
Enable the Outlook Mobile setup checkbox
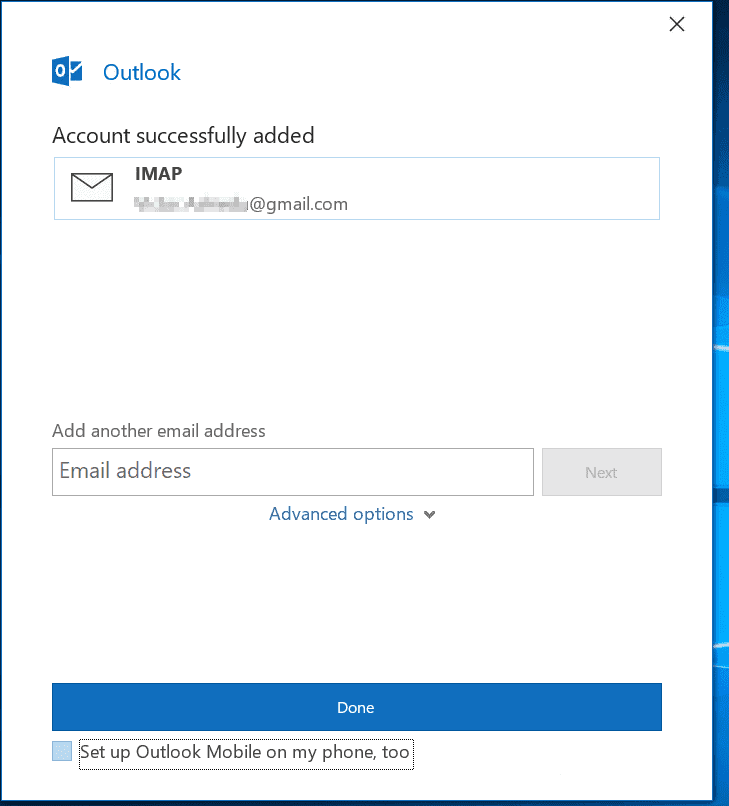[62, 752]
